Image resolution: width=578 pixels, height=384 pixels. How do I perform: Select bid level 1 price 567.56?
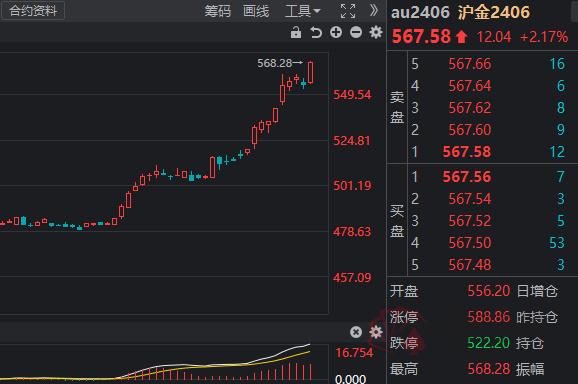467,177
